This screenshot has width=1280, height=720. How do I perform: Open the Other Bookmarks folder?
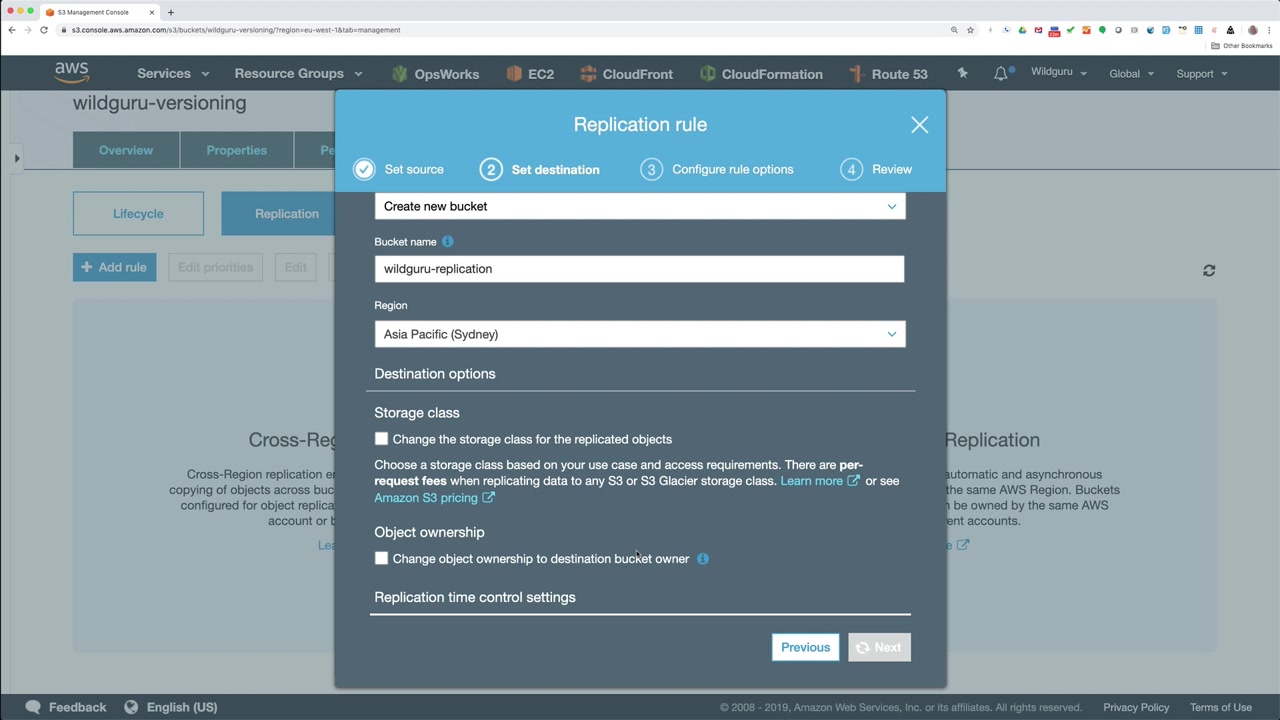point(1242,46)
